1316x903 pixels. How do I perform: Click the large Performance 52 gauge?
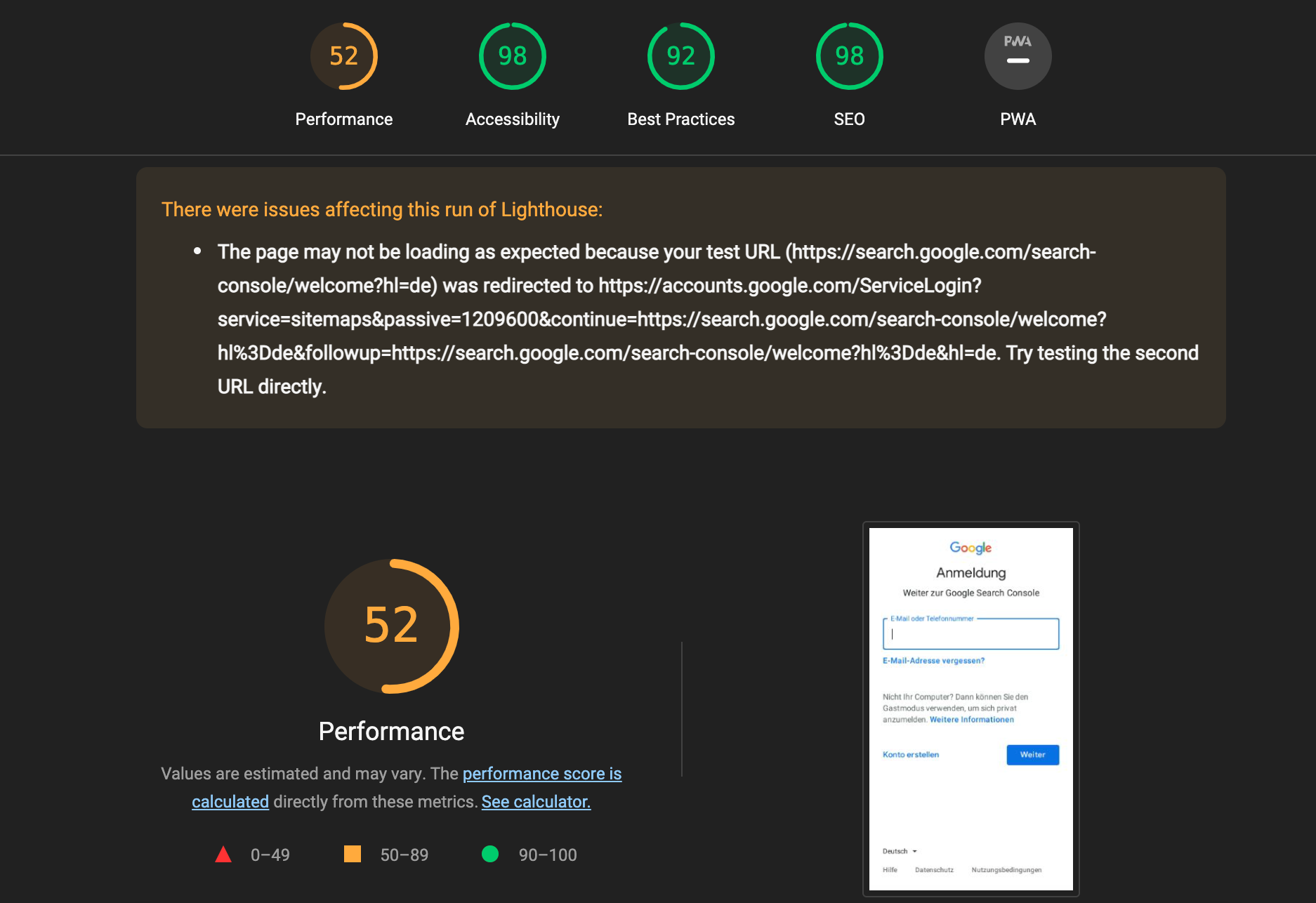391,626
